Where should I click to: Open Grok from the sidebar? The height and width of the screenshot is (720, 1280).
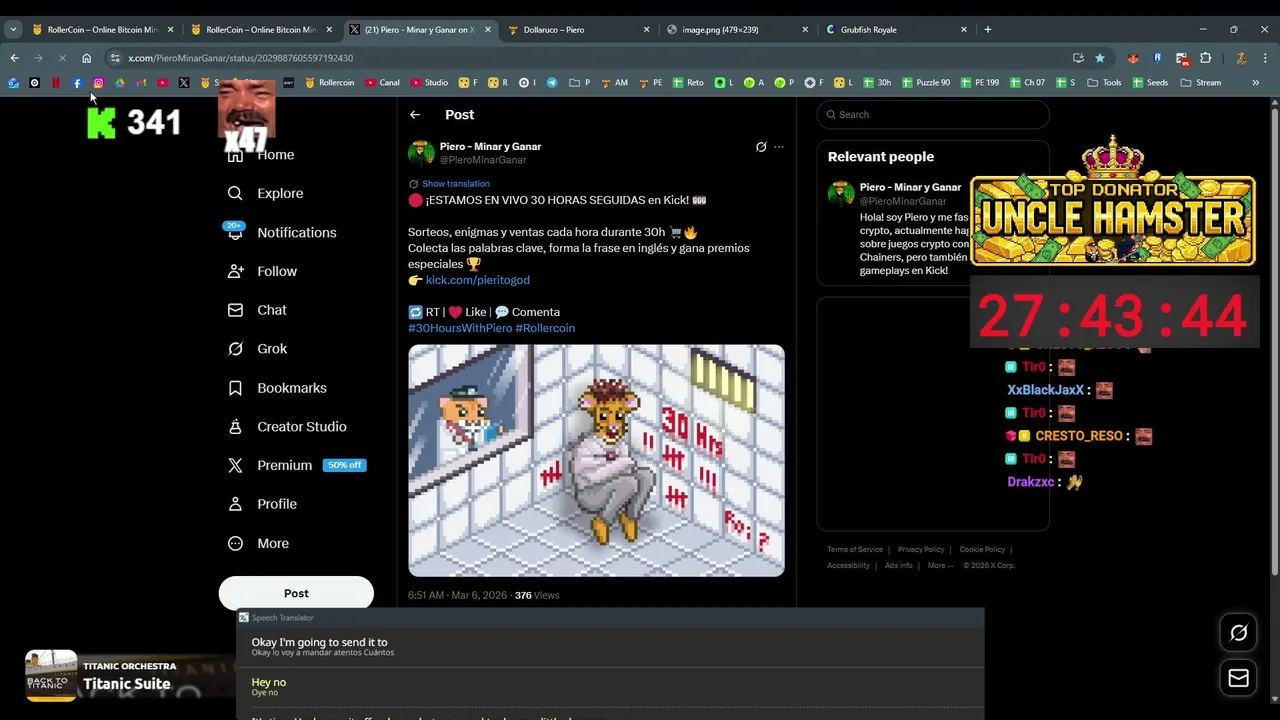(257, 349)
